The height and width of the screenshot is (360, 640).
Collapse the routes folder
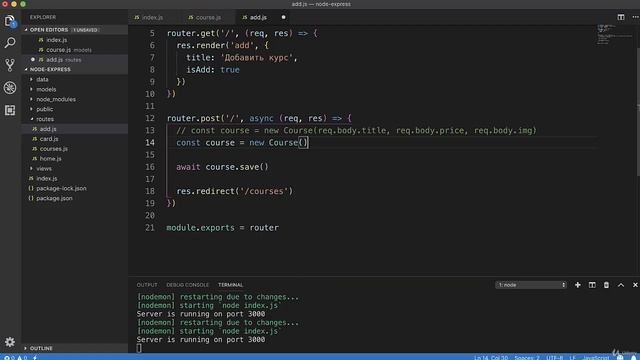(45, 119)
